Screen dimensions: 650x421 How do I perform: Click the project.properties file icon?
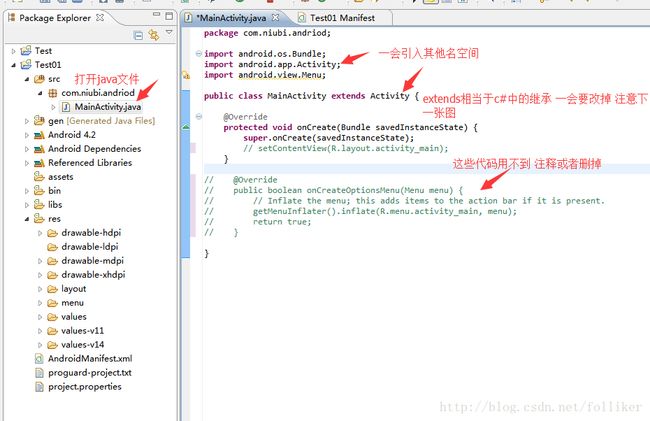tap(39, 387)
